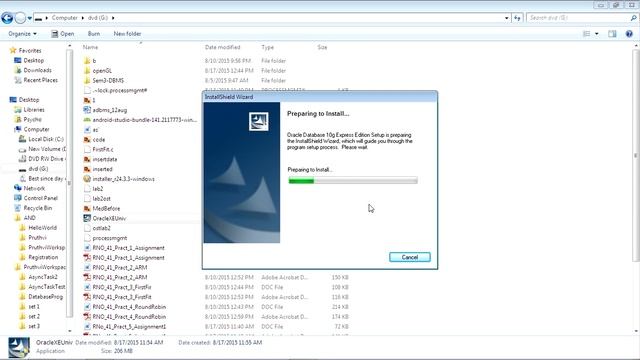Select the insertdata file icon
Image resolution: width=640 pixels, height=360 pixels.
pos(87,159)
